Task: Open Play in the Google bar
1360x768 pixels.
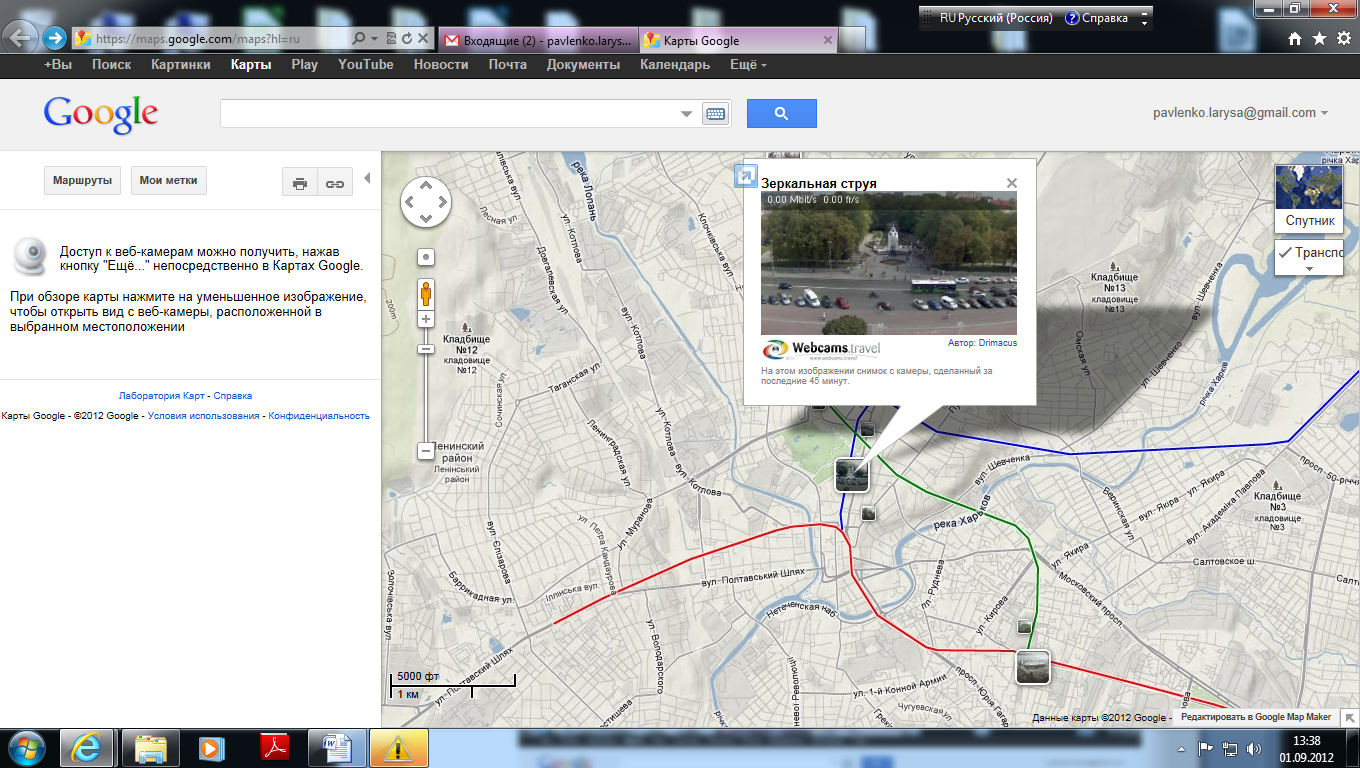Action: click(304, 65)
